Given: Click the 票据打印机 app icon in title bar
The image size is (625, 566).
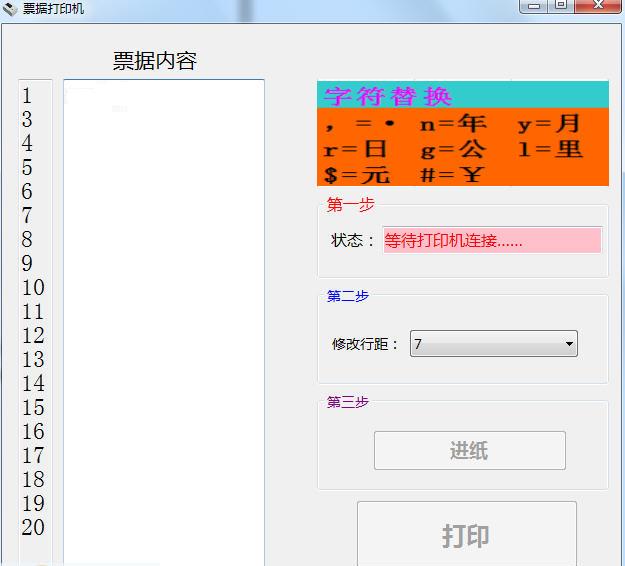Looking at the screenshot, I should pyautogui.click(x=10, y=9).
